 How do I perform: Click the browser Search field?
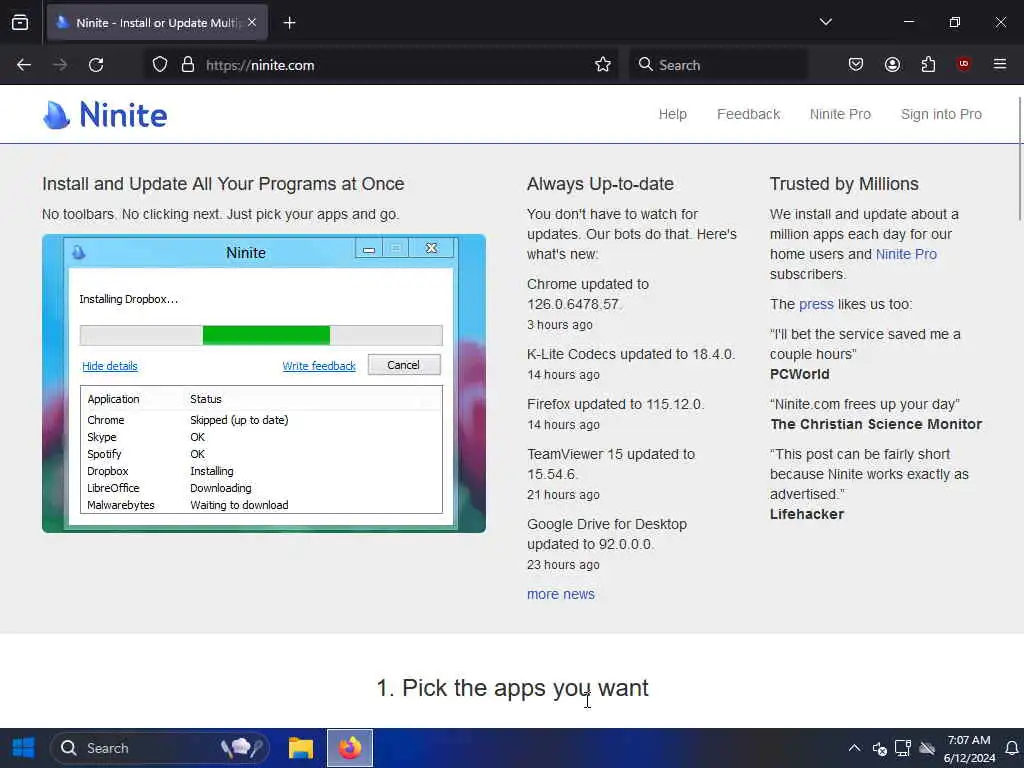coord(718,65)
